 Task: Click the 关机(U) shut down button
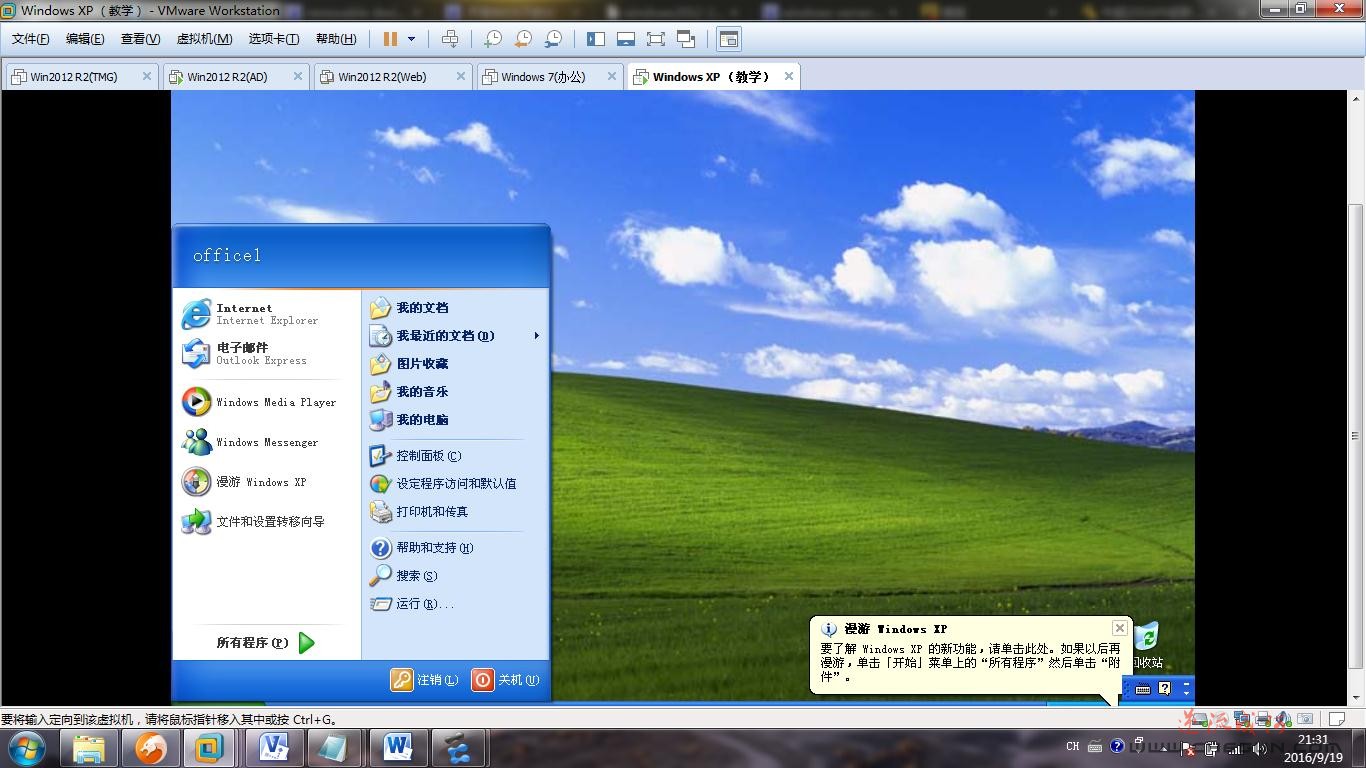(505, 680)
